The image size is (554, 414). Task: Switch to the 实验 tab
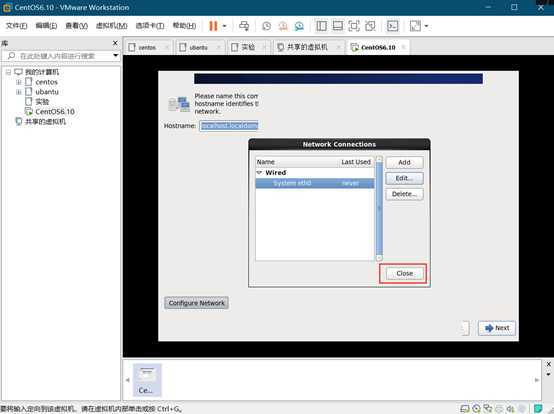[248, 47]
